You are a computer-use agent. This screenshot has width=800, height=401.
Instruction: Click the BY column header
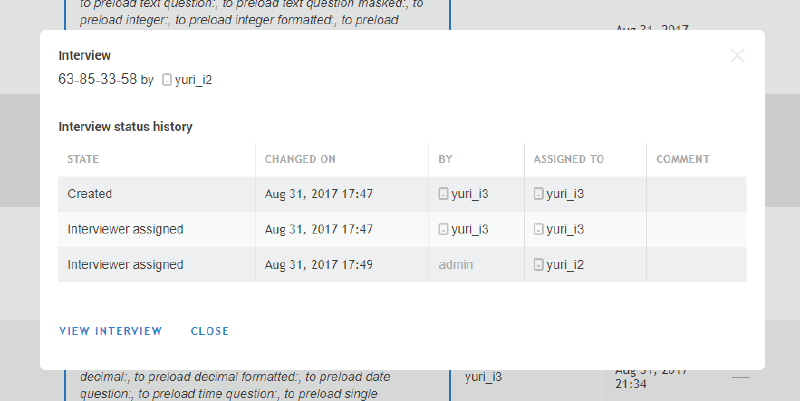pyautogui.click(x=446, y=159)
